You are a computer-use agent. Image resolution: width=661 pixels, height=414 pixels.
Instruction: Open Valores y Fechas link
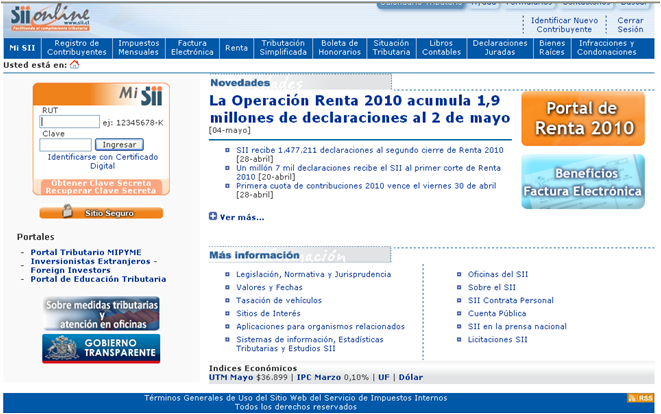pyautogui.click(x=269, y=288)
